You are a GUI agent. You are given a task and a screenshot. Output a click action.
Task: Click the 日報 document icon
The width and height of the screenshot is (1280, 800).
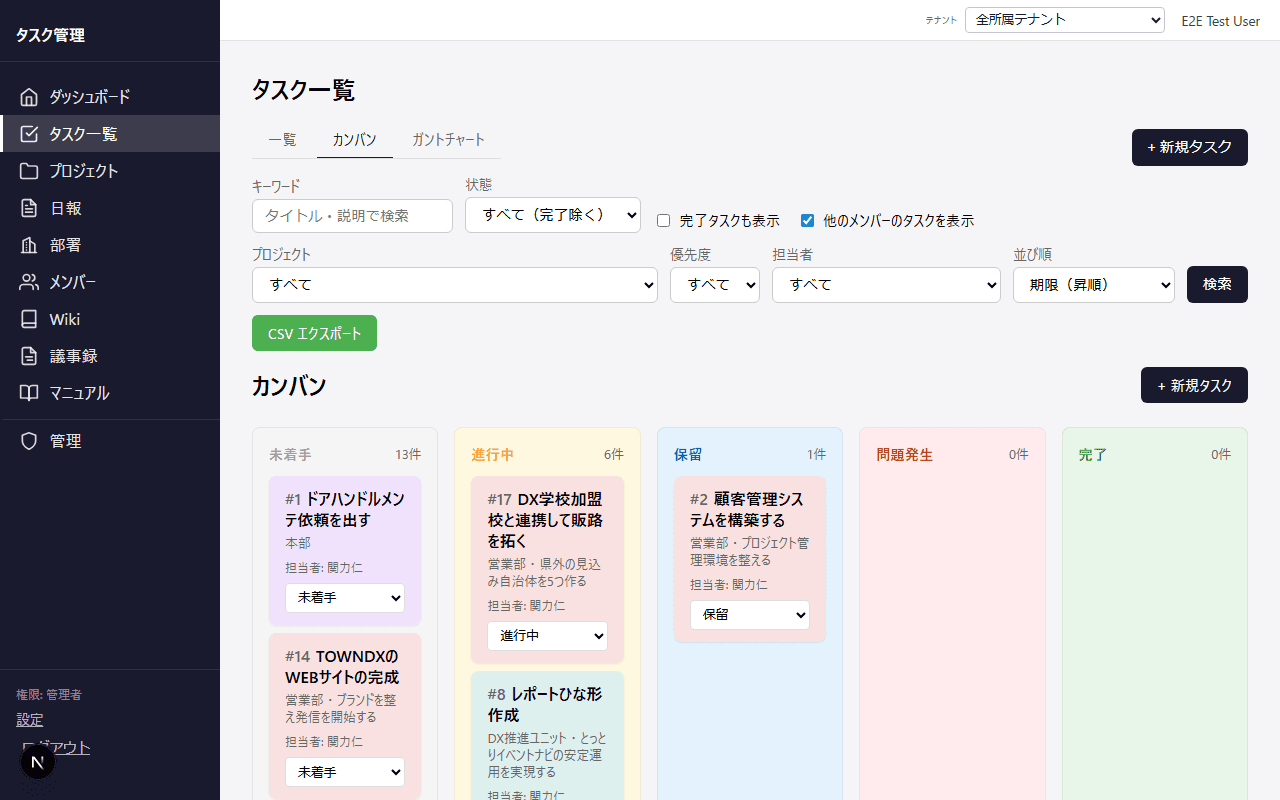point(29,207)
